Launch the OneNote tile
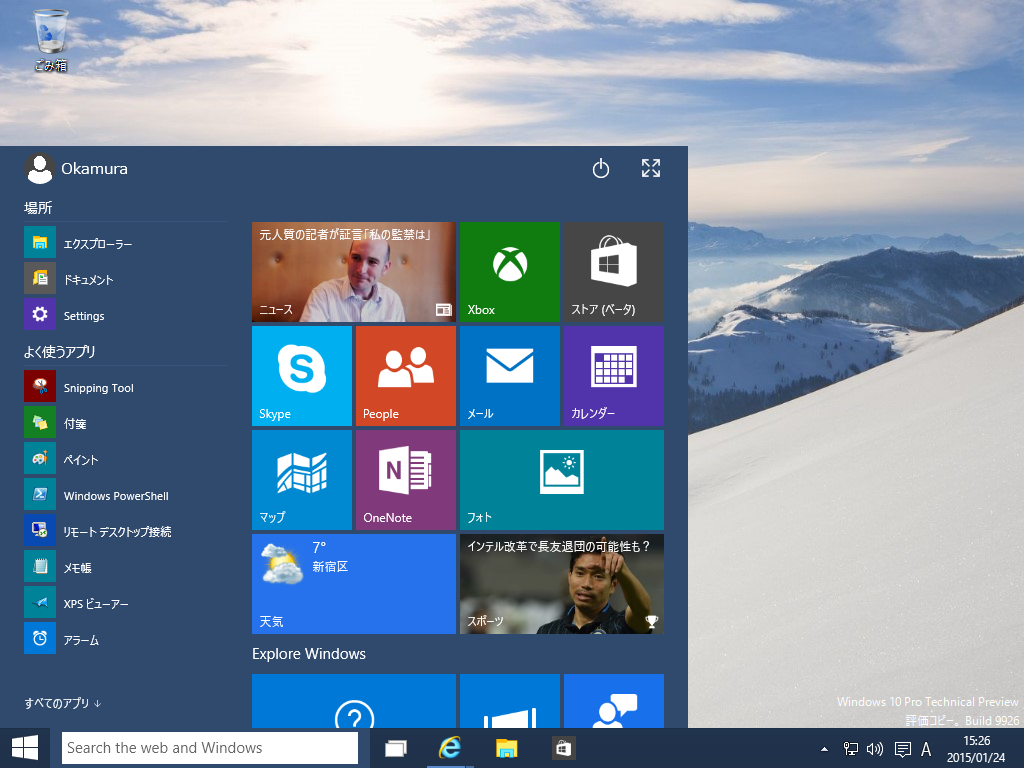 (x=406, y=479)
